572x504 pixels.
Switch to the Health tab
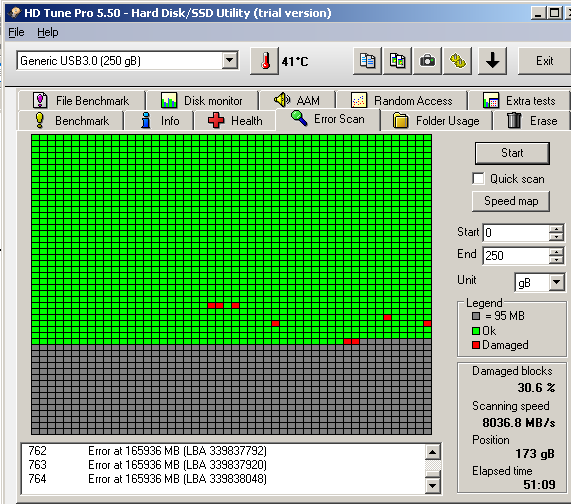click(235, 120)
